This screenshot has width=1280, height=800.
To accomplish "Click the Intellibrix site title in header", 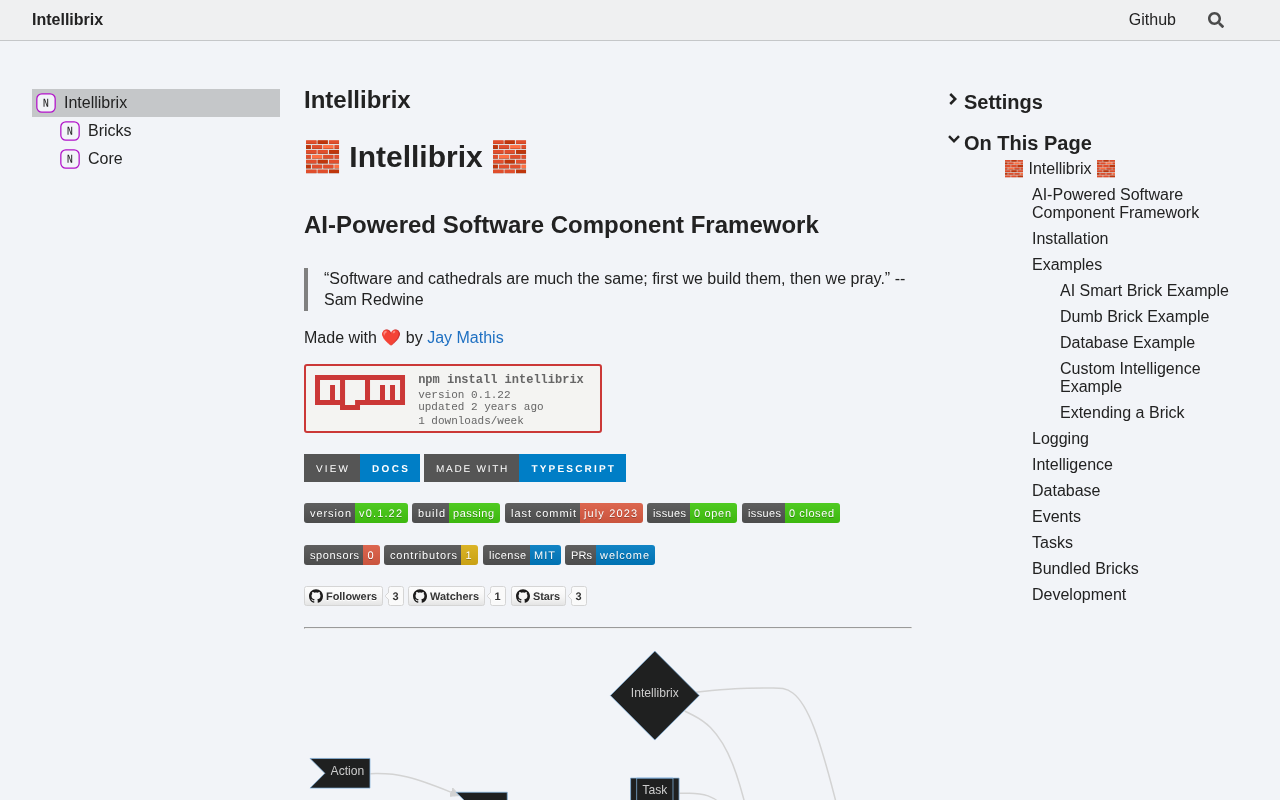I will coord(67,20).
